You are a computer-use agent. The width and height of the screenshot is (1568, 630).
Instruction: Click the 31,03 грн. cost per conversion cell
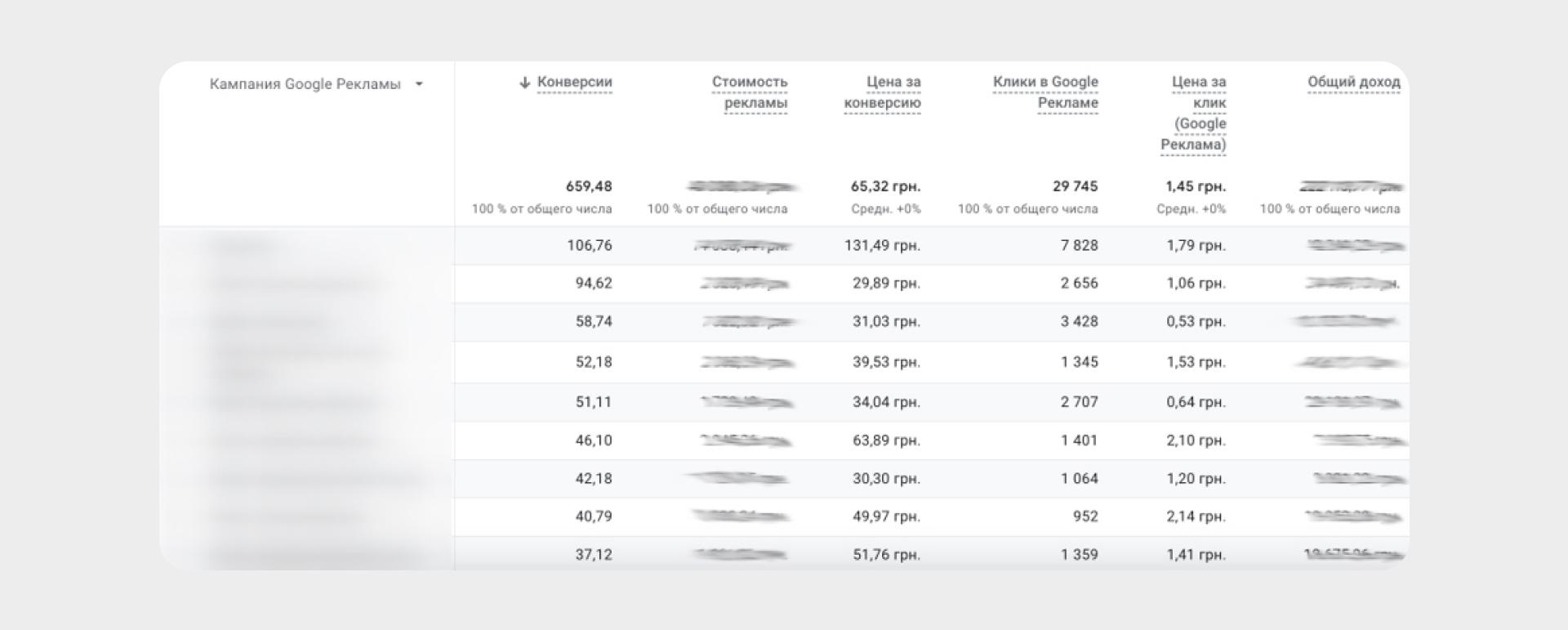pos(886,321)
